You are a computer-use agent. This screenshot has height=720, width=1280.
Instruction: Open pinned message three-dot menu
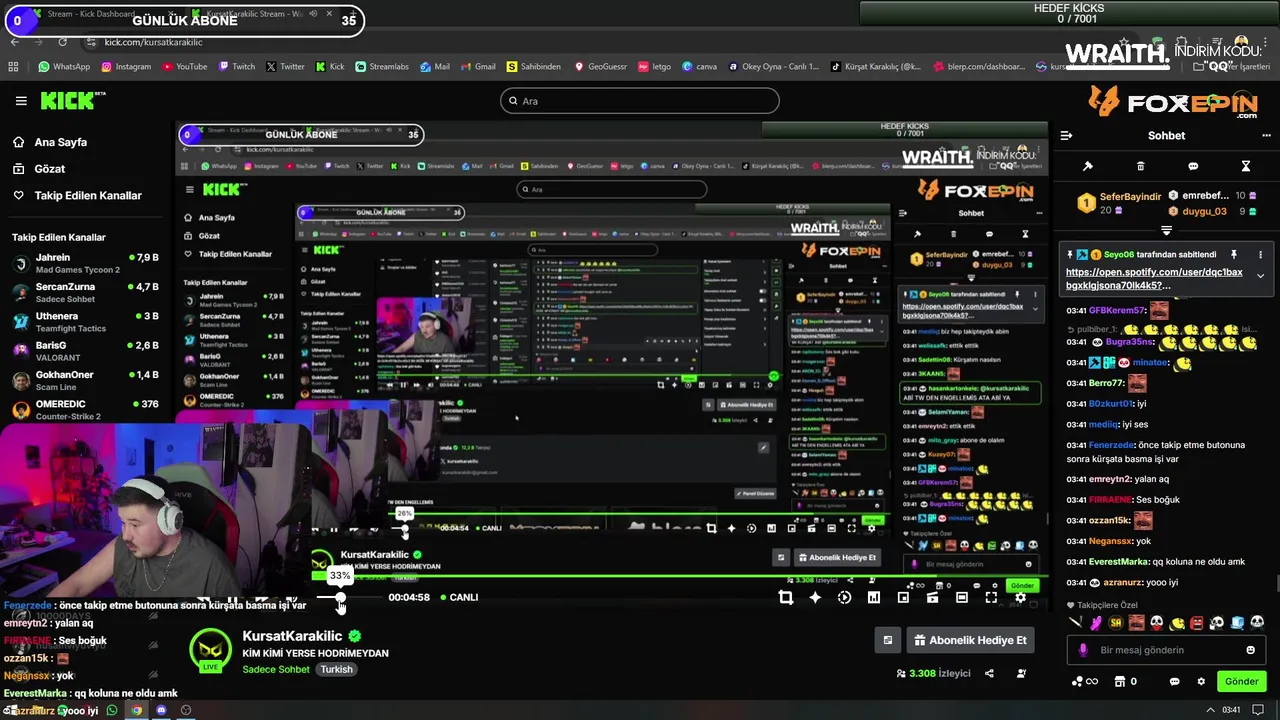pos(1260,255)
